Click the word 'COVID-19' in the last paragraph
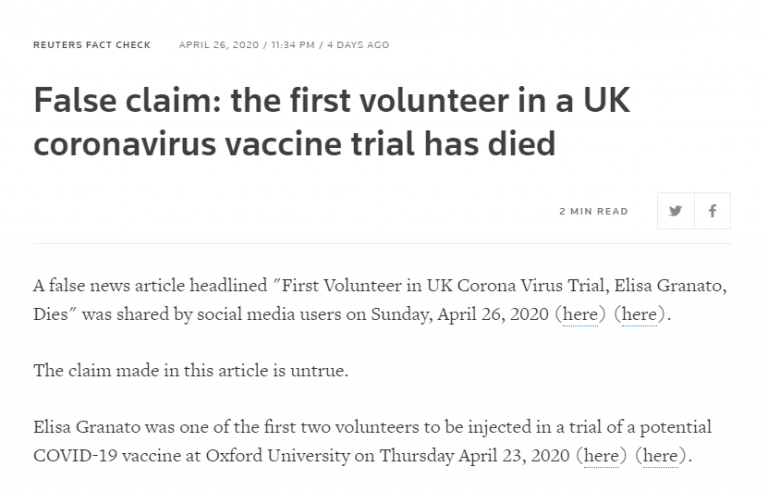This screenshot has height=491, width=768. point(75,456)
